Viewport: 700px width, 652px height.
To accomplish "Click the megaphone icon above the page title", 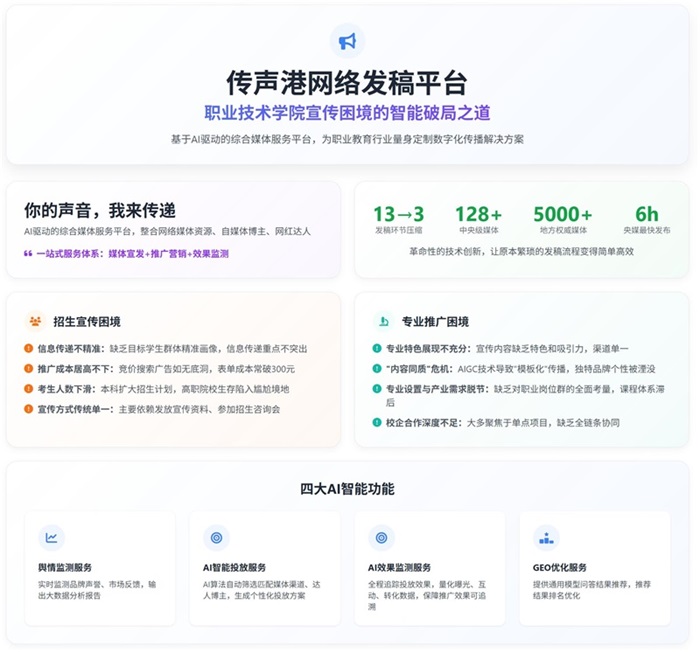I will point(347,41).
